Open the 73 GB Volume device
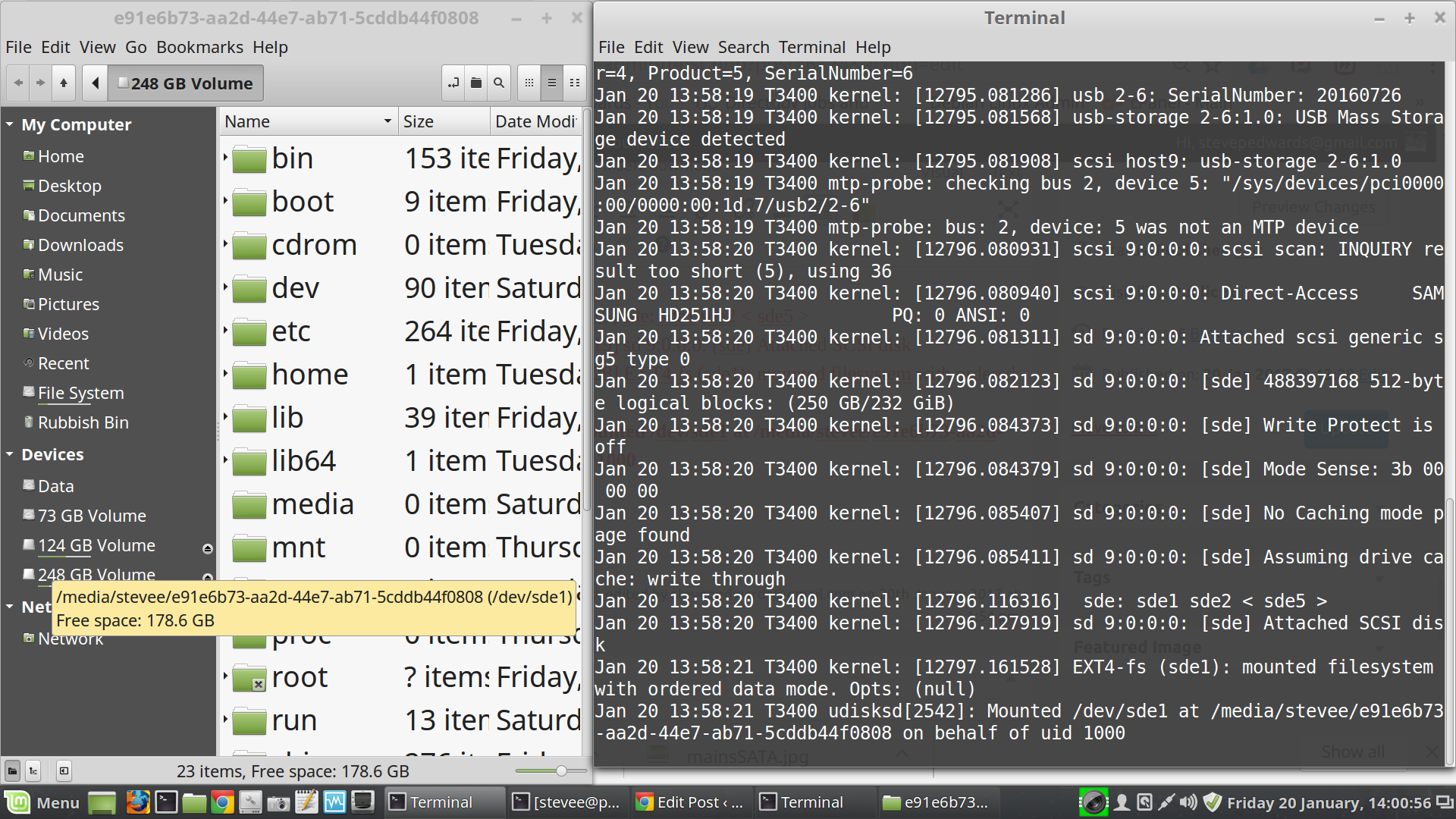Viewport: 1456px width, 819px height. click(92, 516)
